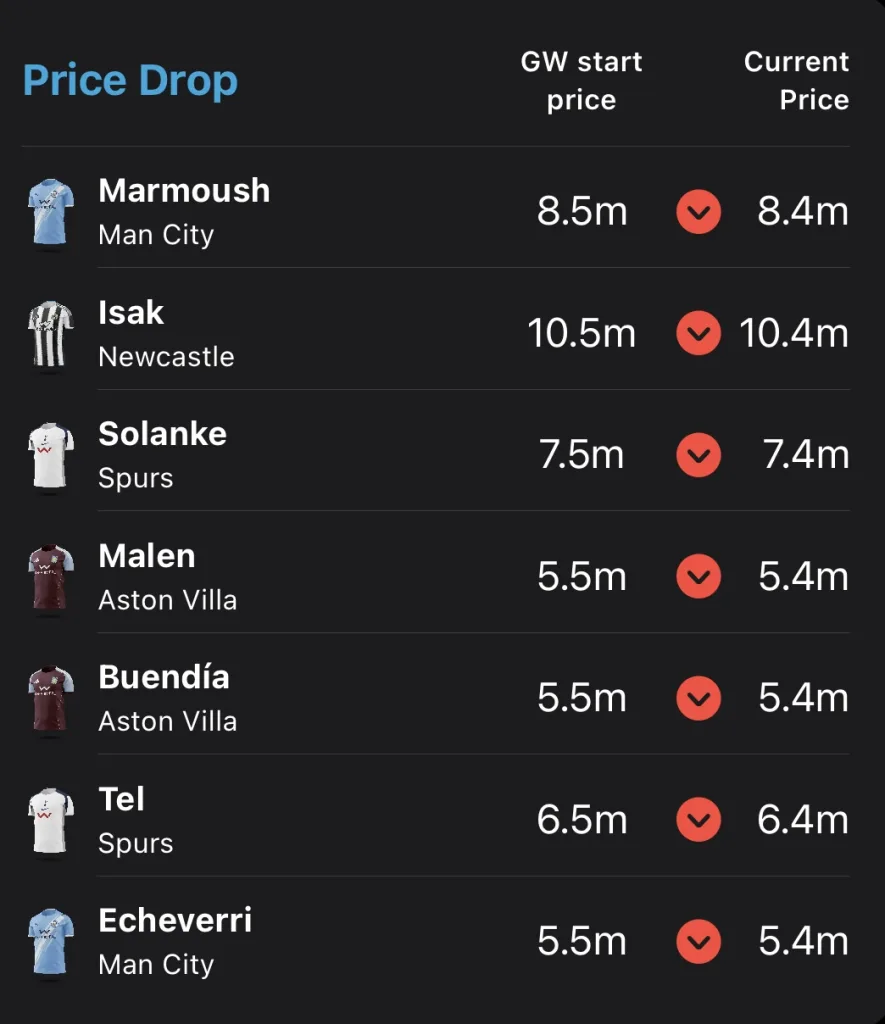
Task: Click Echeverri's Man City shirt icon
Action: click(x=50, y=942)
